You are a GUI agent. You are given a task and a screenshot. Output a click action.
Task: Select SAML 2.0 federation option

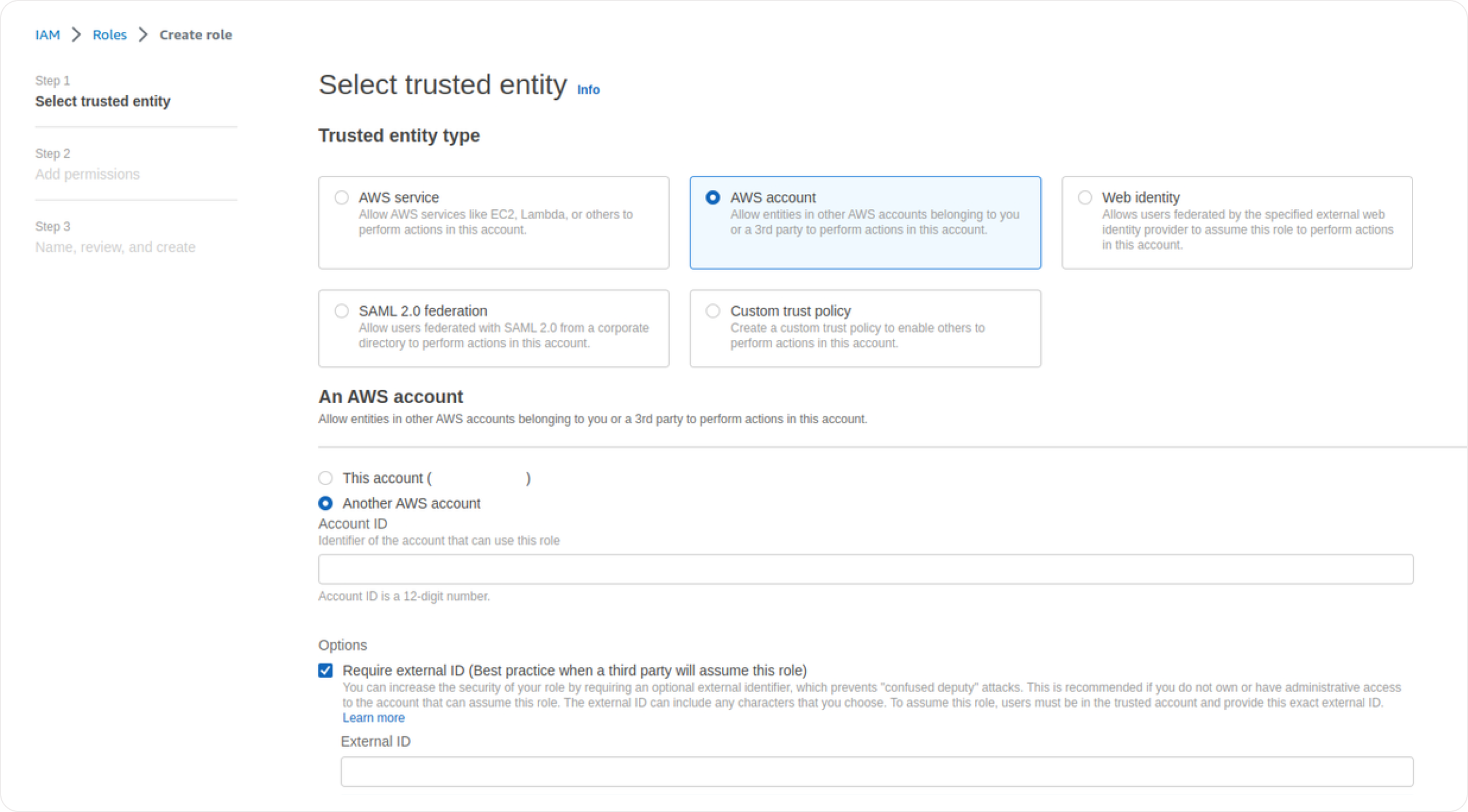coord(342,310)
